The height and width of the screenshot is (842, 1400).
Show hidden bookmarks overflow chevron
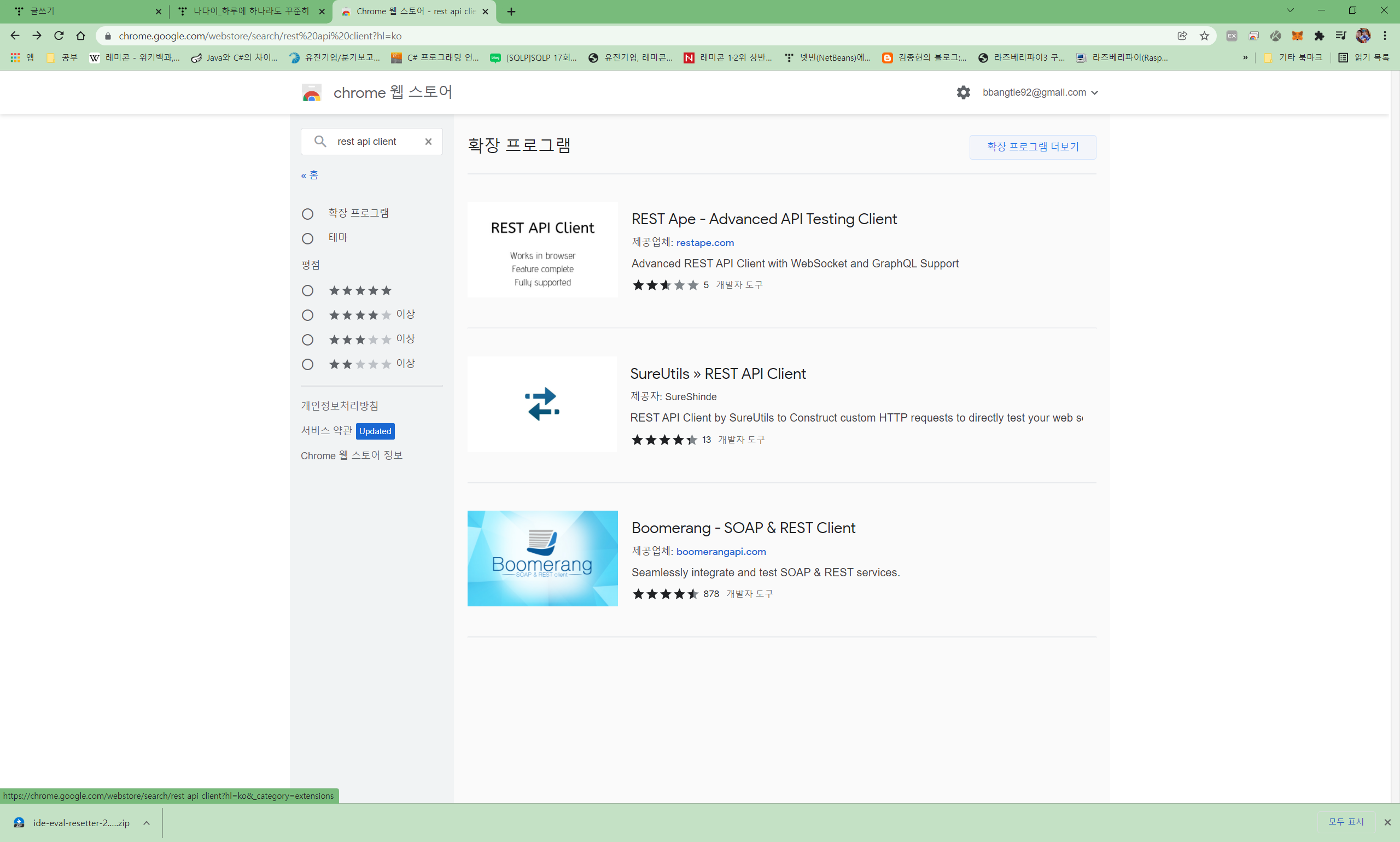(1245, 57)
